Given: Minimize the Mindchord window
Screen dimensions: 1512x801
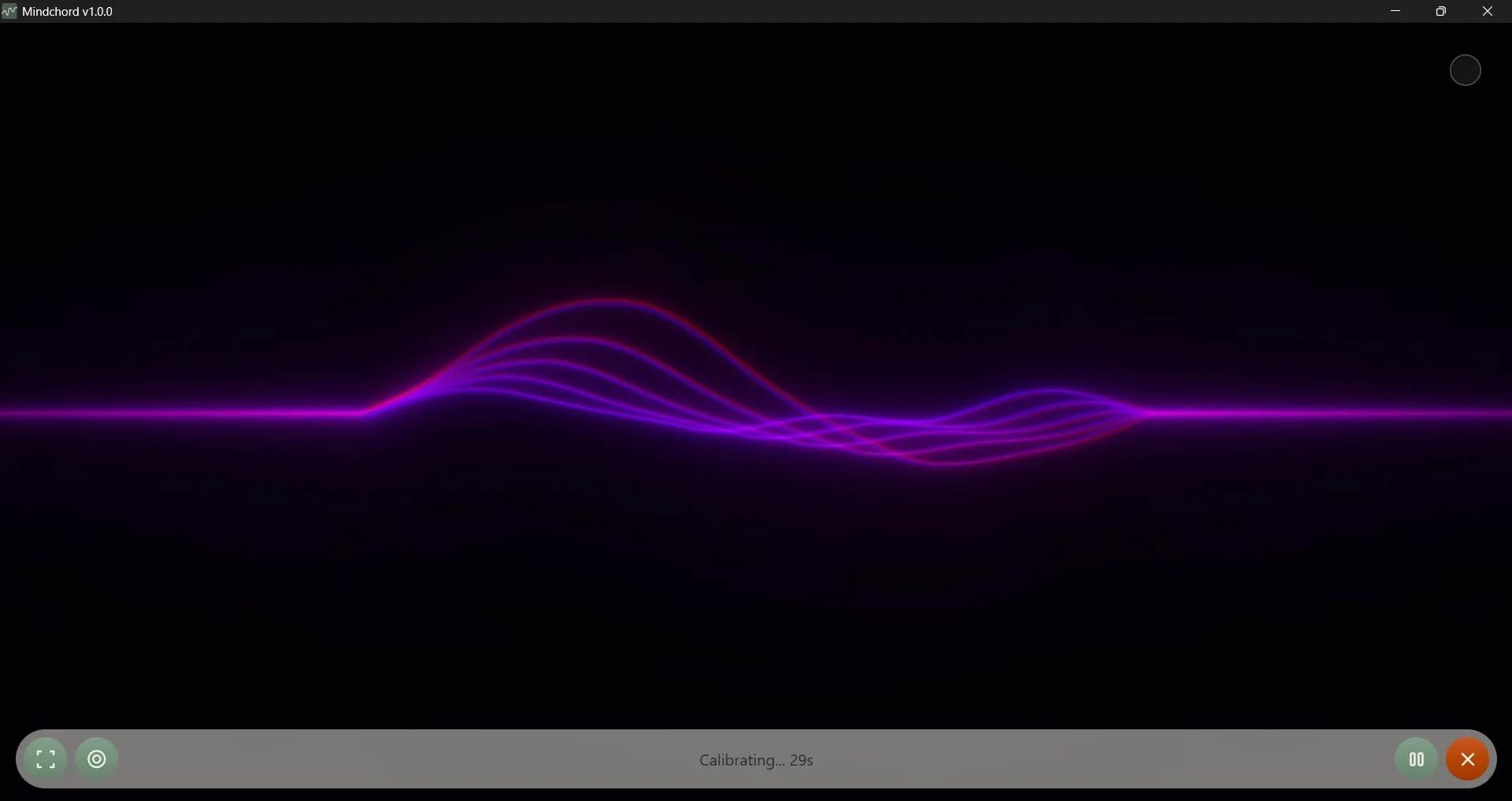Looking at the screenshot, I should 1395,11.
